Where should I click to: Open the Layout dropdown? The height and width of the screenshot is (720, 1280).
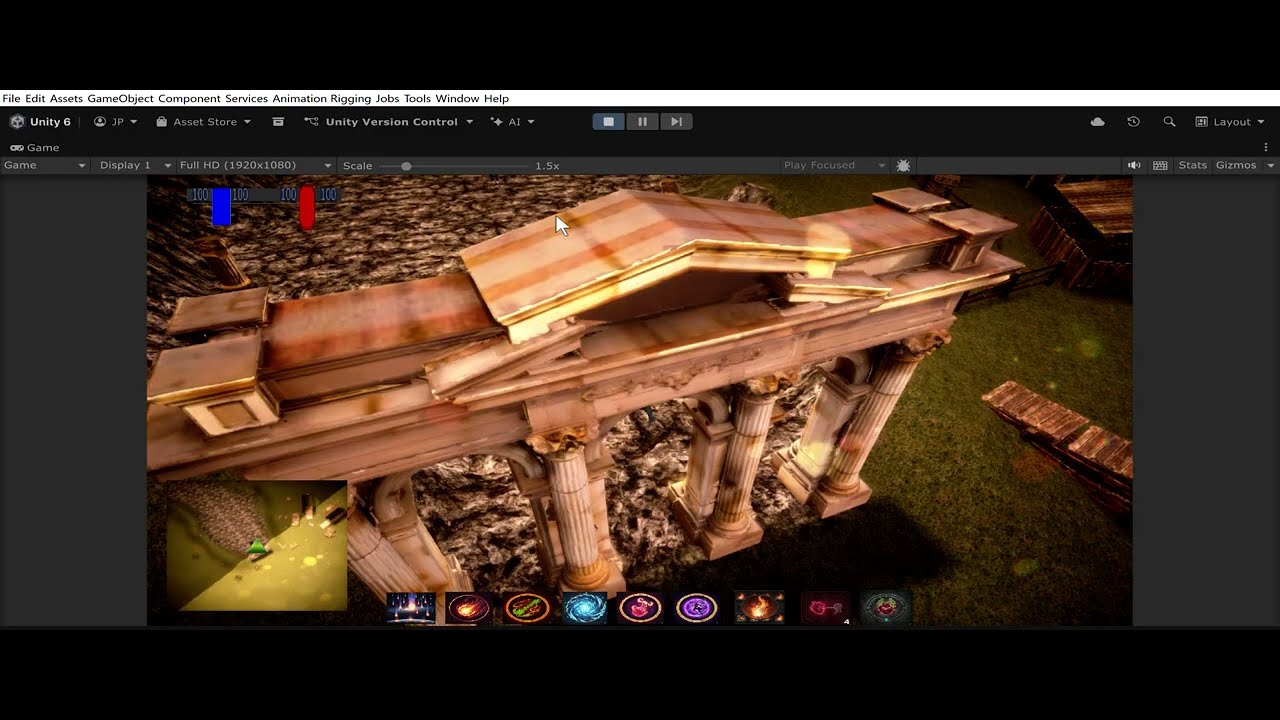pos(1230,122)
